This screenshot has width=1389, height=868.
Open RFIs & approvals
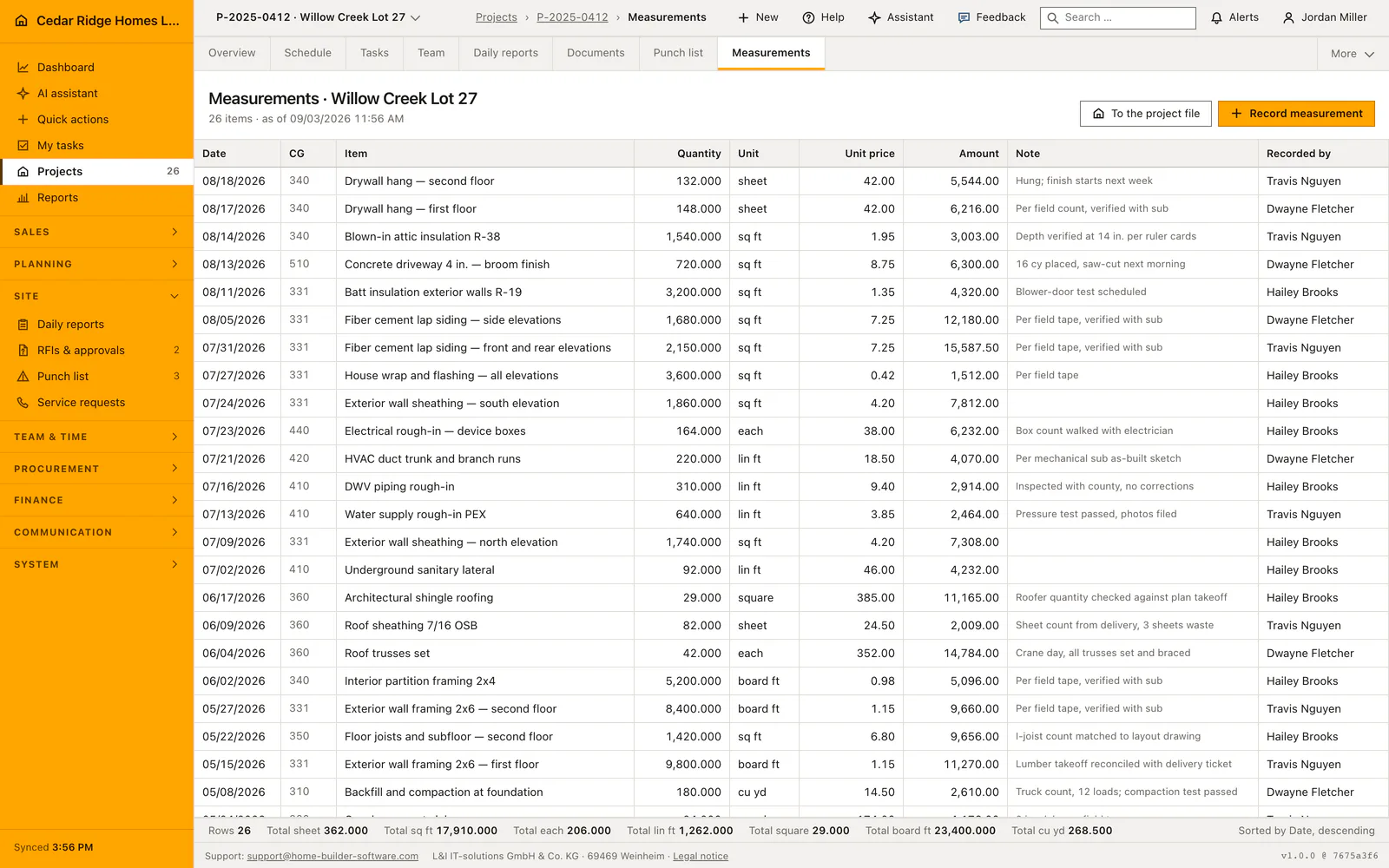96,350
